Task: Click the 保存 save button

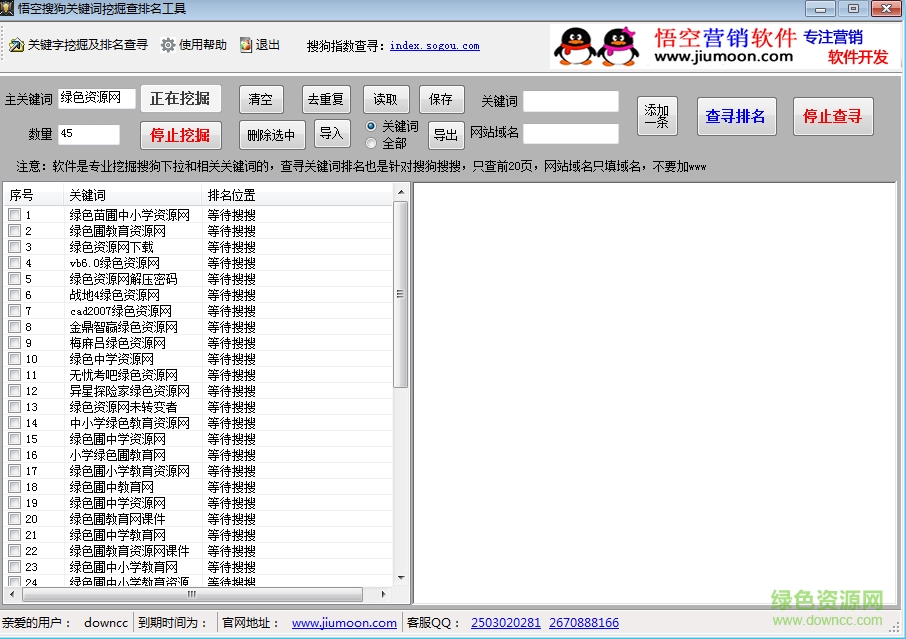Action: pyautogui.click(x=441, y=99)
